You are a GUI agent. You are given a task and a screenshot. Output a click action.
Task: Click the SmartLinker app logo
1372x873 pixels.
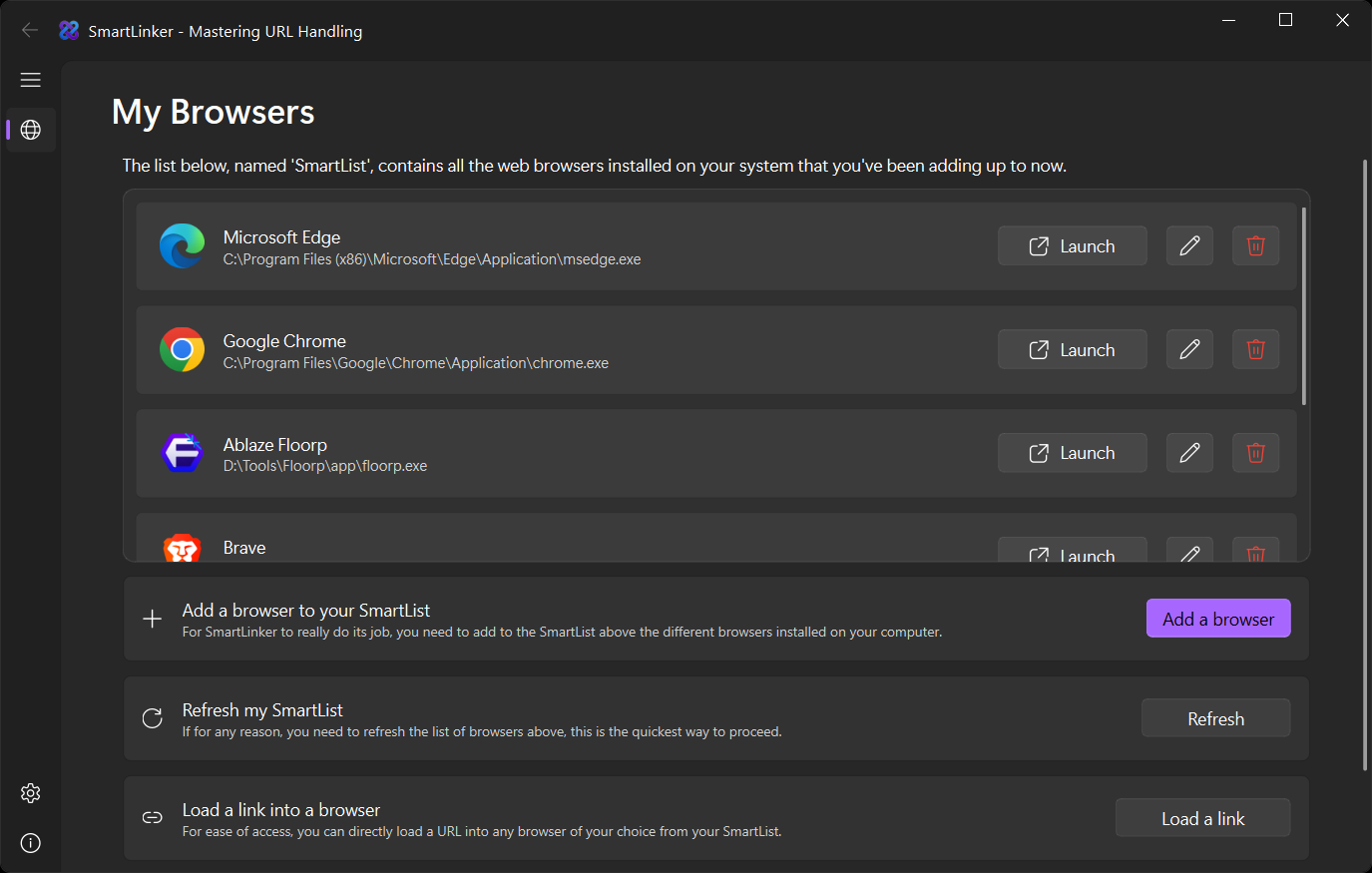[x=69, y=31]
